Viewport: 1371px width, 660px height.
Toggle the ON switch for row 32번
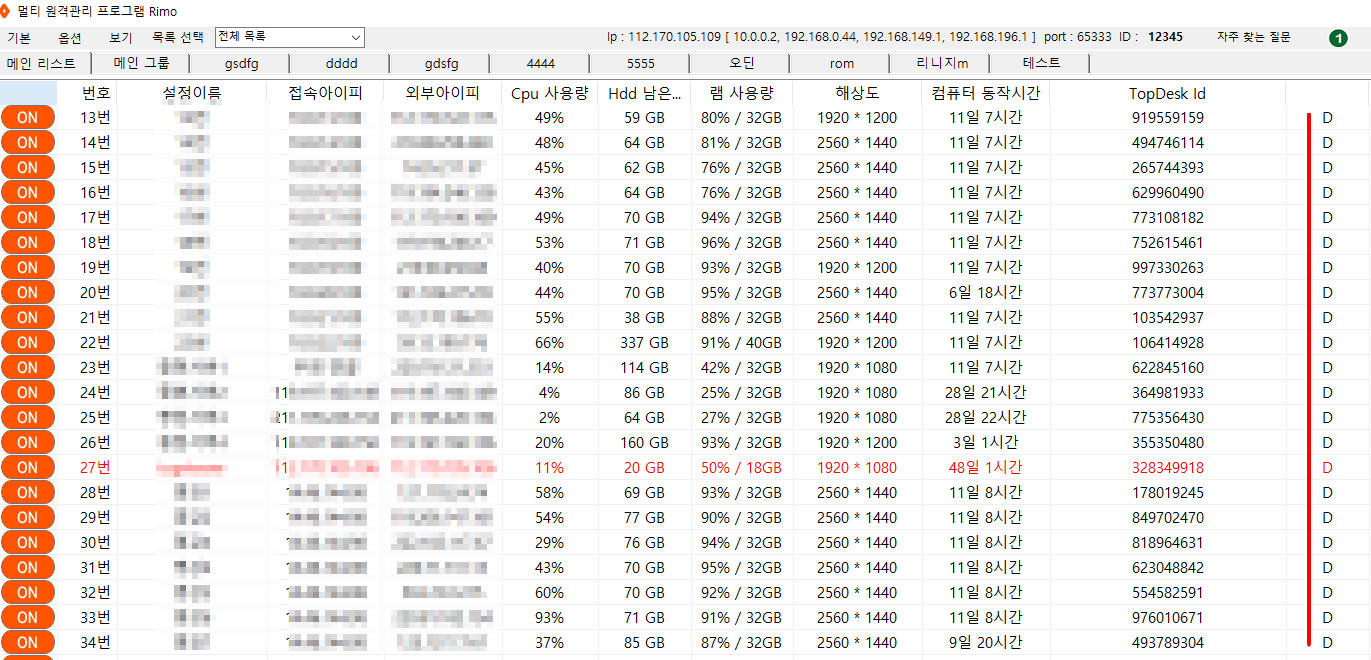pyautogui.click(x=28, y=592)
